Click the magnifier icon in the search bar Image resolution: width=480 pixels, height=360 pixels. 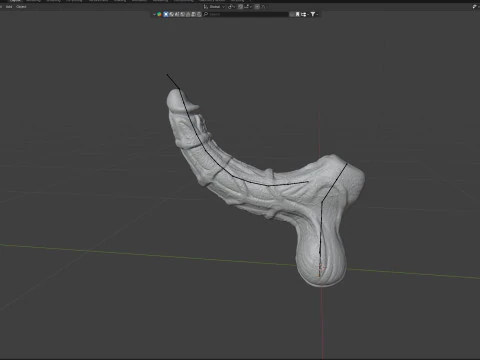click(206, 14)
